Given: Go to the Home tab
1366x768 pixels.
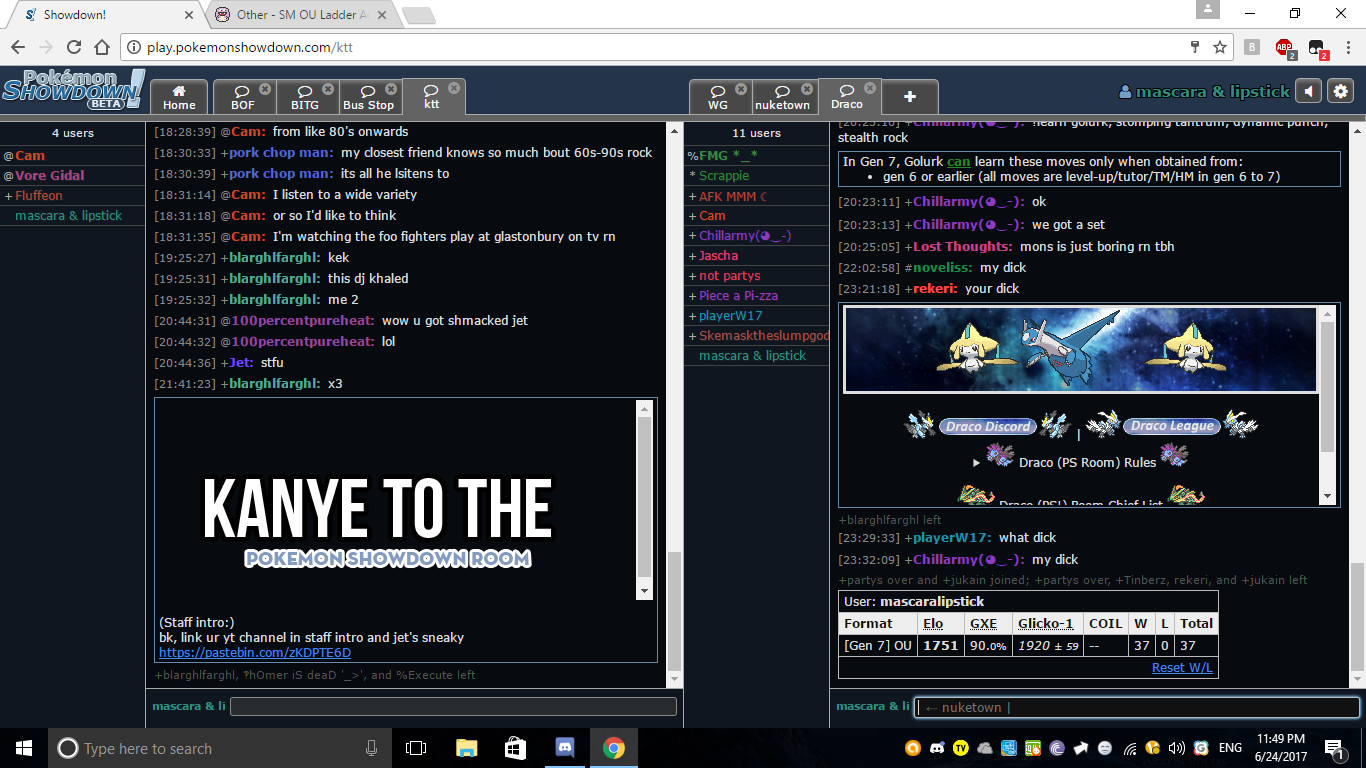Looking at the screenshot, I should [x=179, y=98].
